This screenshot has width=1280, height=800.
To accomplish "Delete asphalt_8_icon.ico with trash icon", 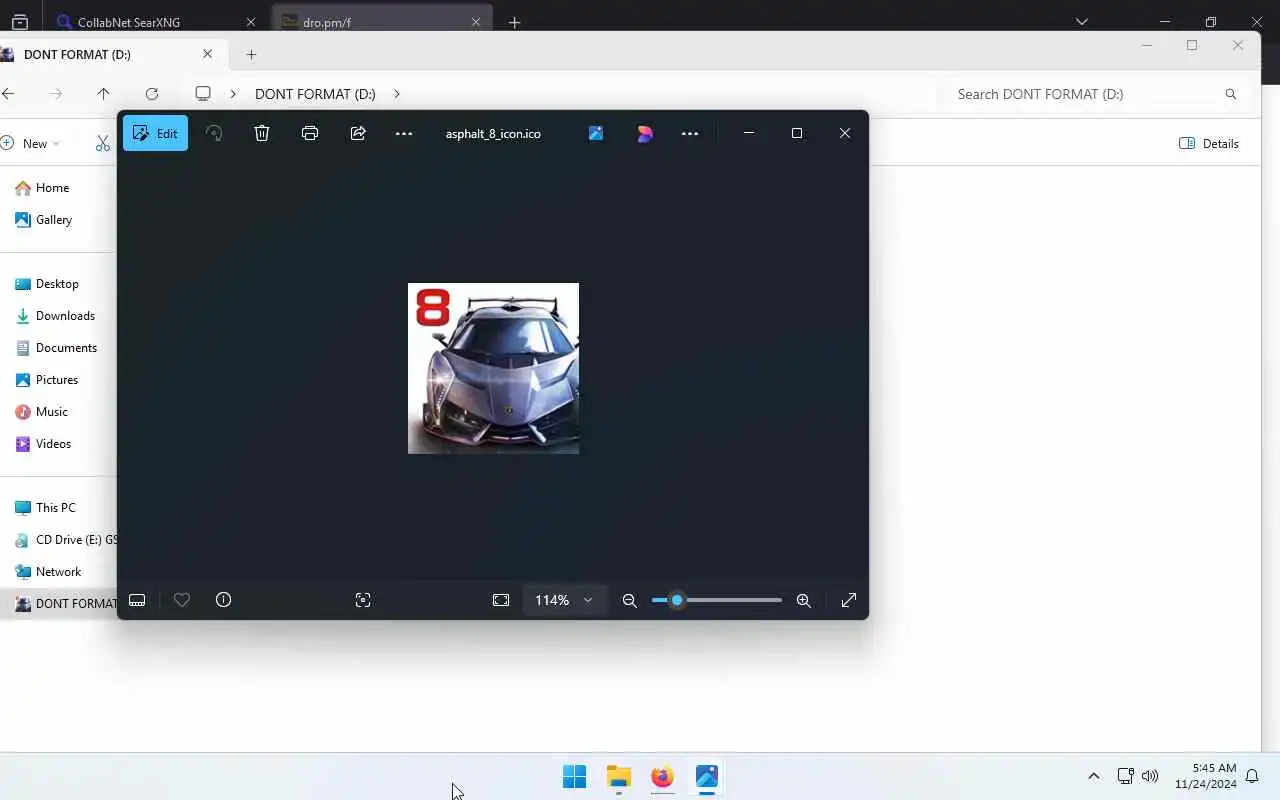I will point(262,133).
